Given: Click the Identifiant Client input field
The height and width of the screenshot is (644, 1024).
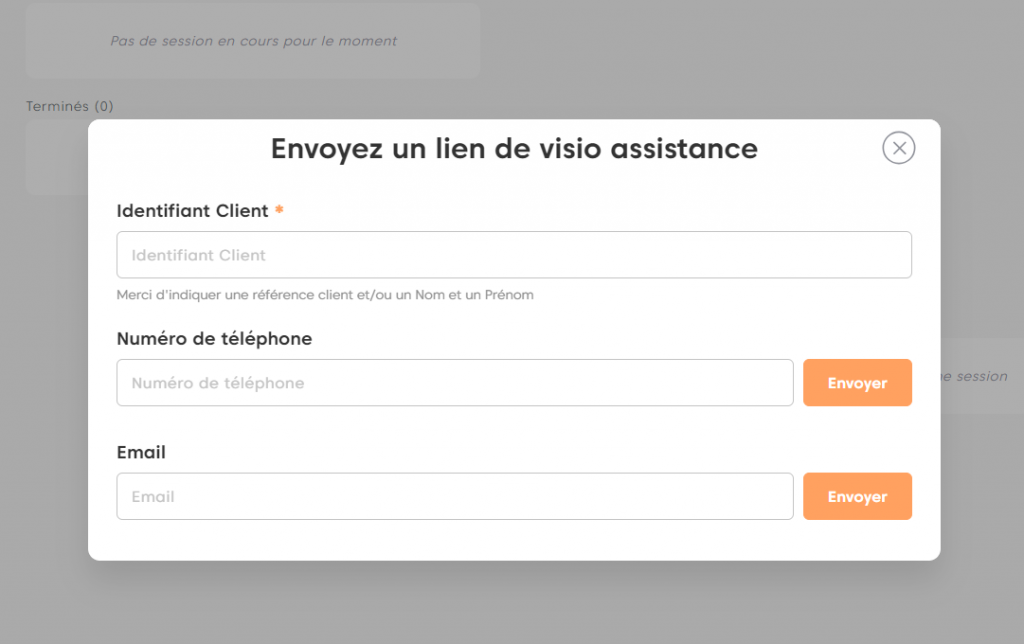Looking at the screenshot, I should click(x=514, y=255).
